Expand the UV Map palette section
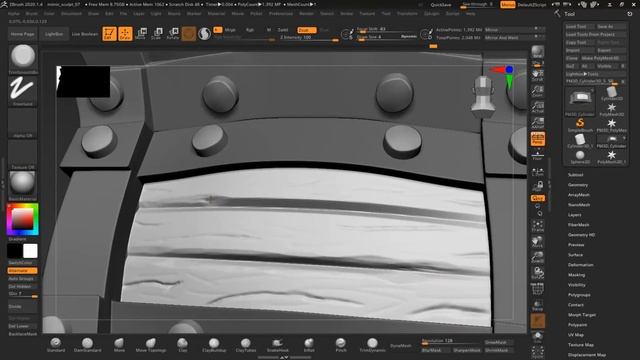The image size is (640, 360). 576,335
